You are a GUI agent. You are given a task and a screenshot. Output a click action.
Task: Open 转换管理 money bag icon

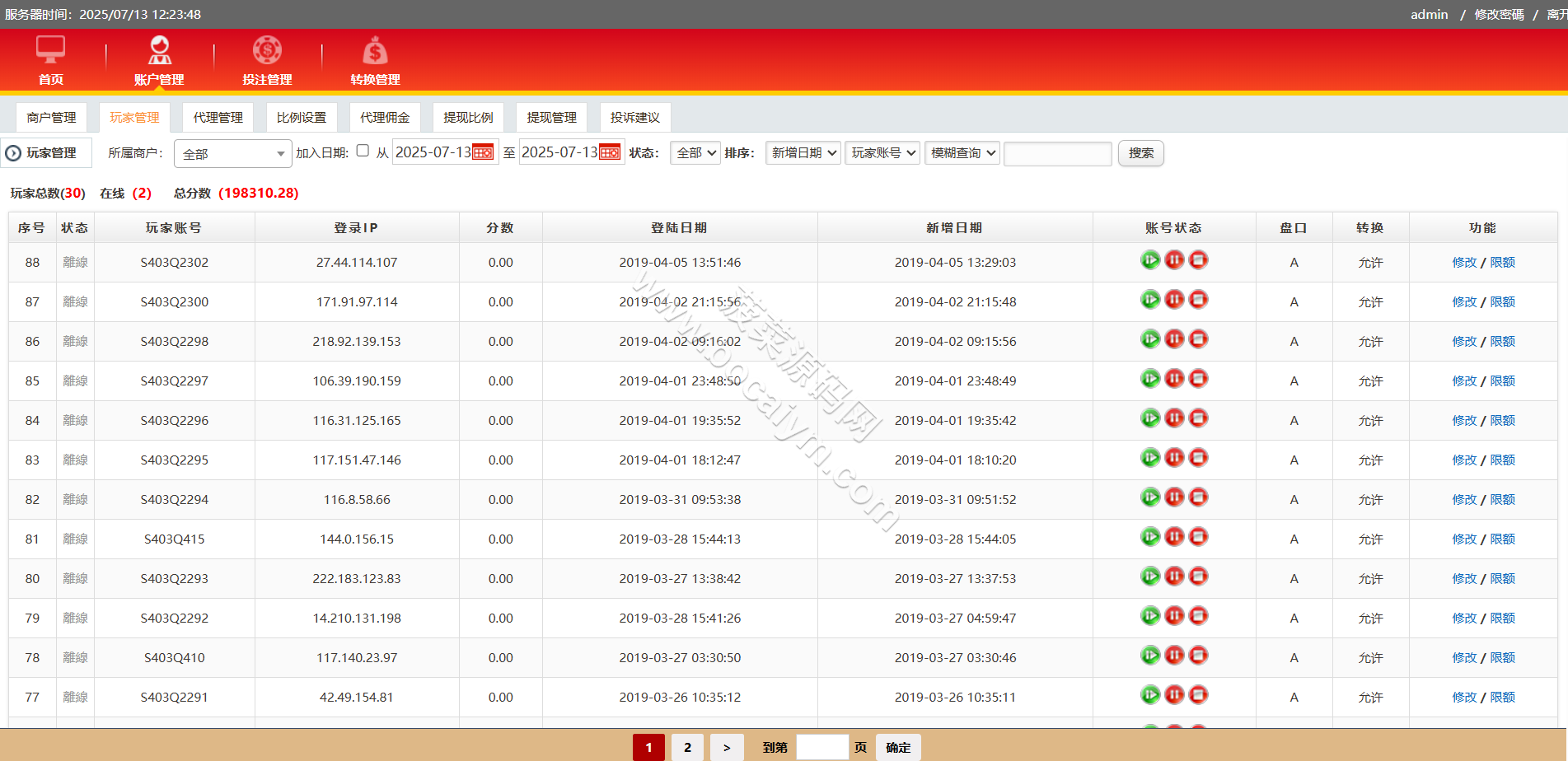(375, 50)
